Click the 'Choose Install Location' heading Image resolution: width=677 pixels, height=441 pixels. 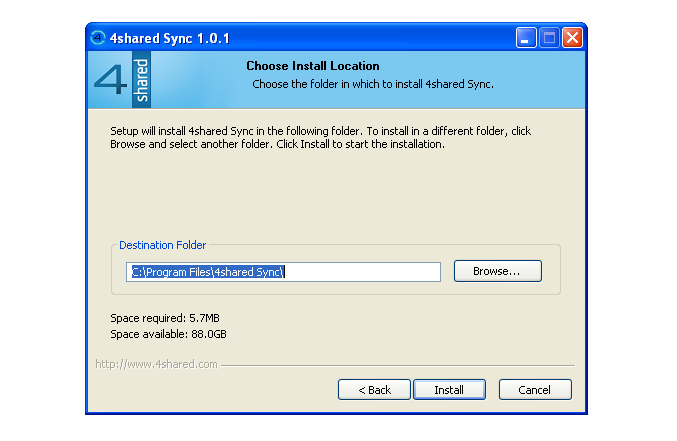pyautogui.click(x=312, y=67)
